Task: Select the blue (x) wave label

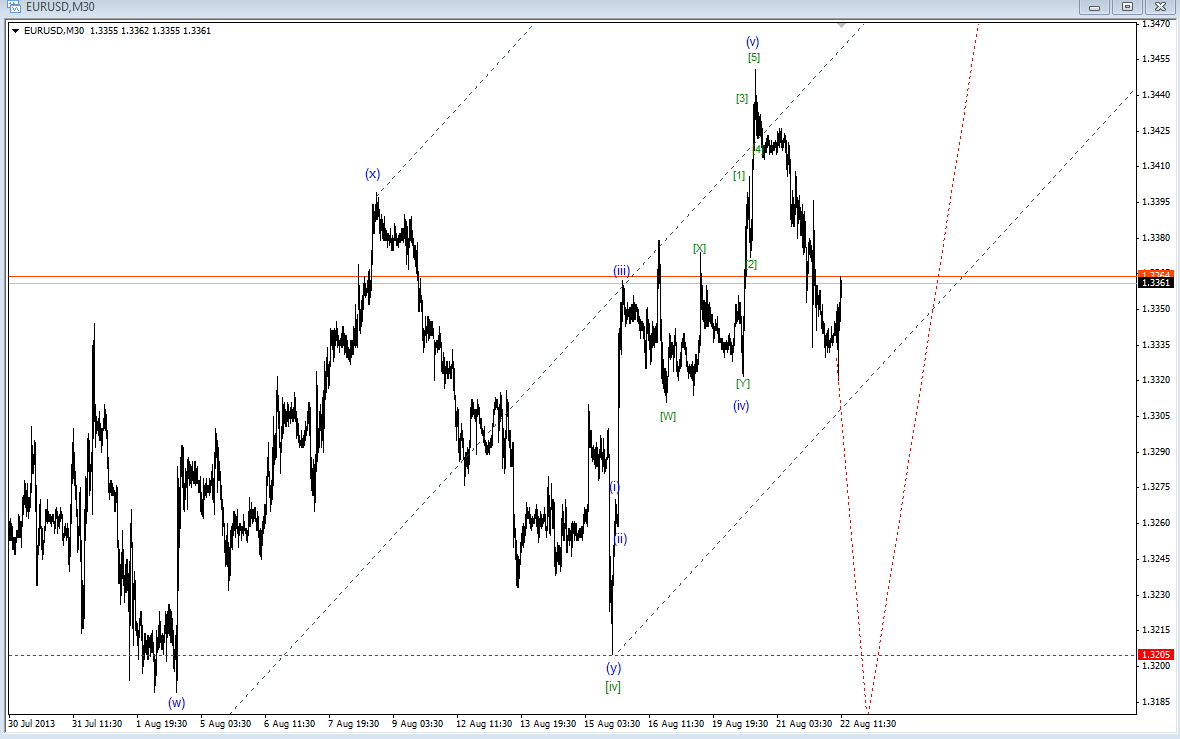Action: tap(373, 174)
